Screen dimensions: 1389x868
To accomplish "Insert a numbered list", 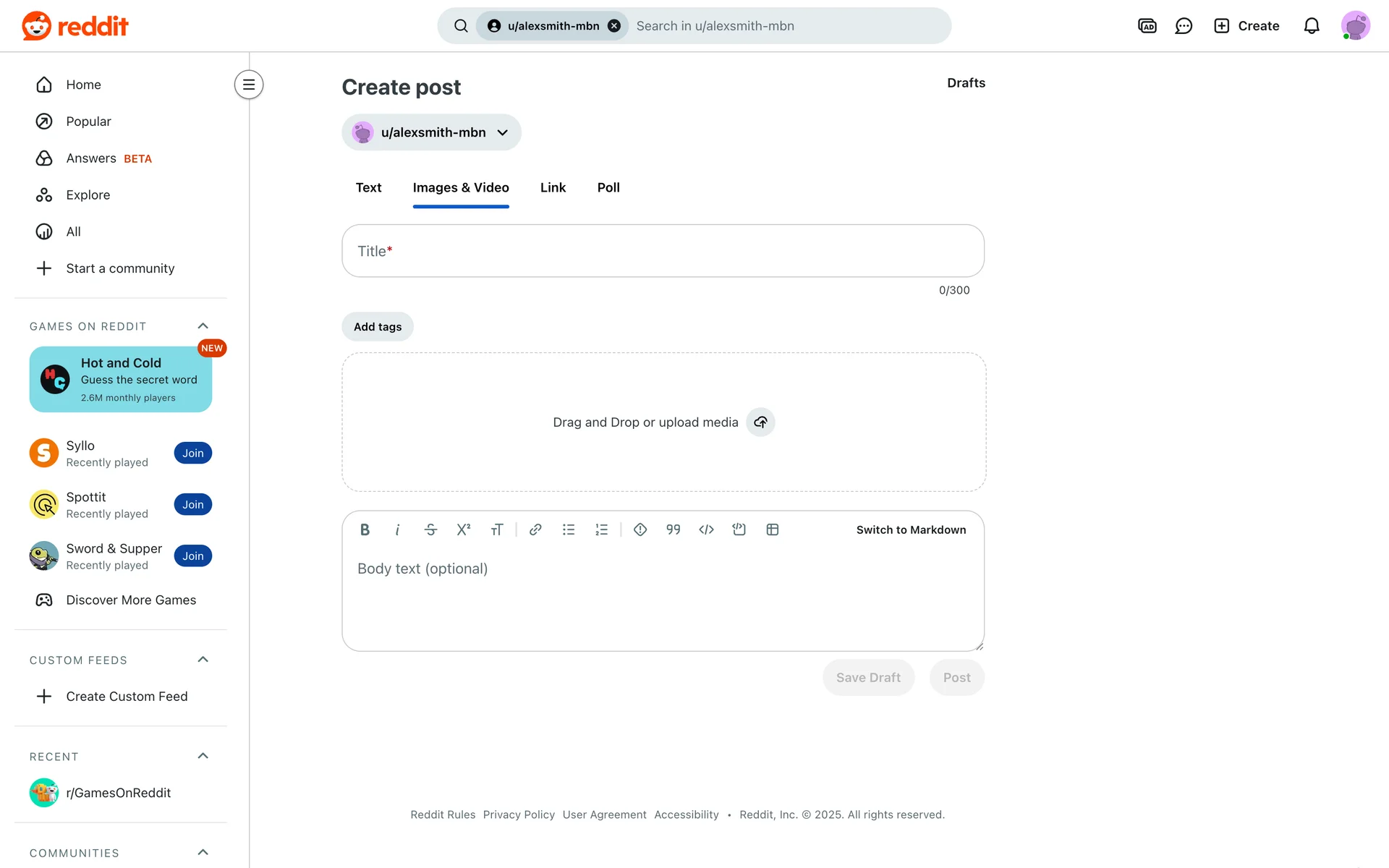I will coord(601,530).
